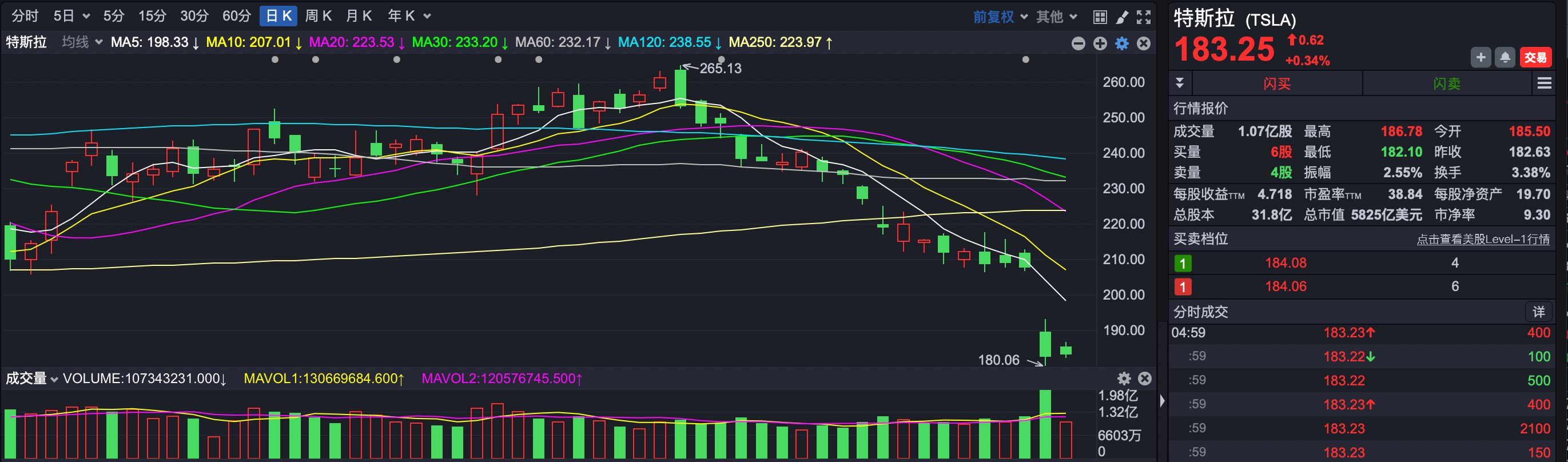Click the 265.13 high price annotation
The image size is (1568, 462).
click(720, 68)
